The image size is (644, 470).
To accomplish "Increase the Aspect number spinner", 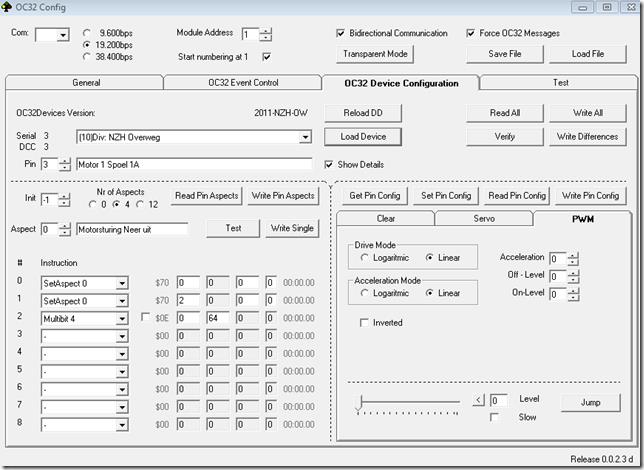I will tap(65, 225).
